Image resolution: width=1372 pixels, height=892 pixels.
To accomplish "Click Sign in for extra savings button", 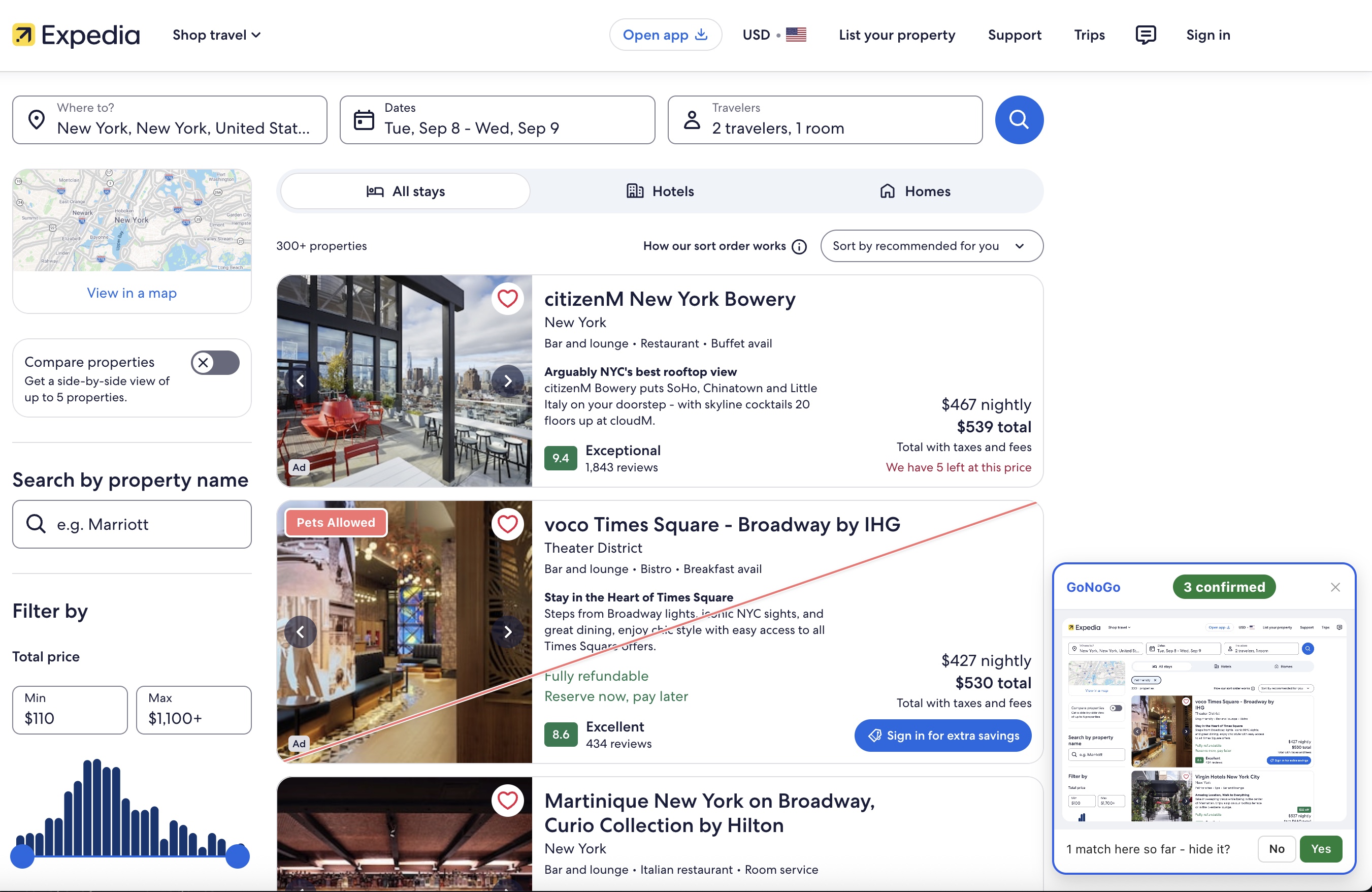I will [942, 735].
